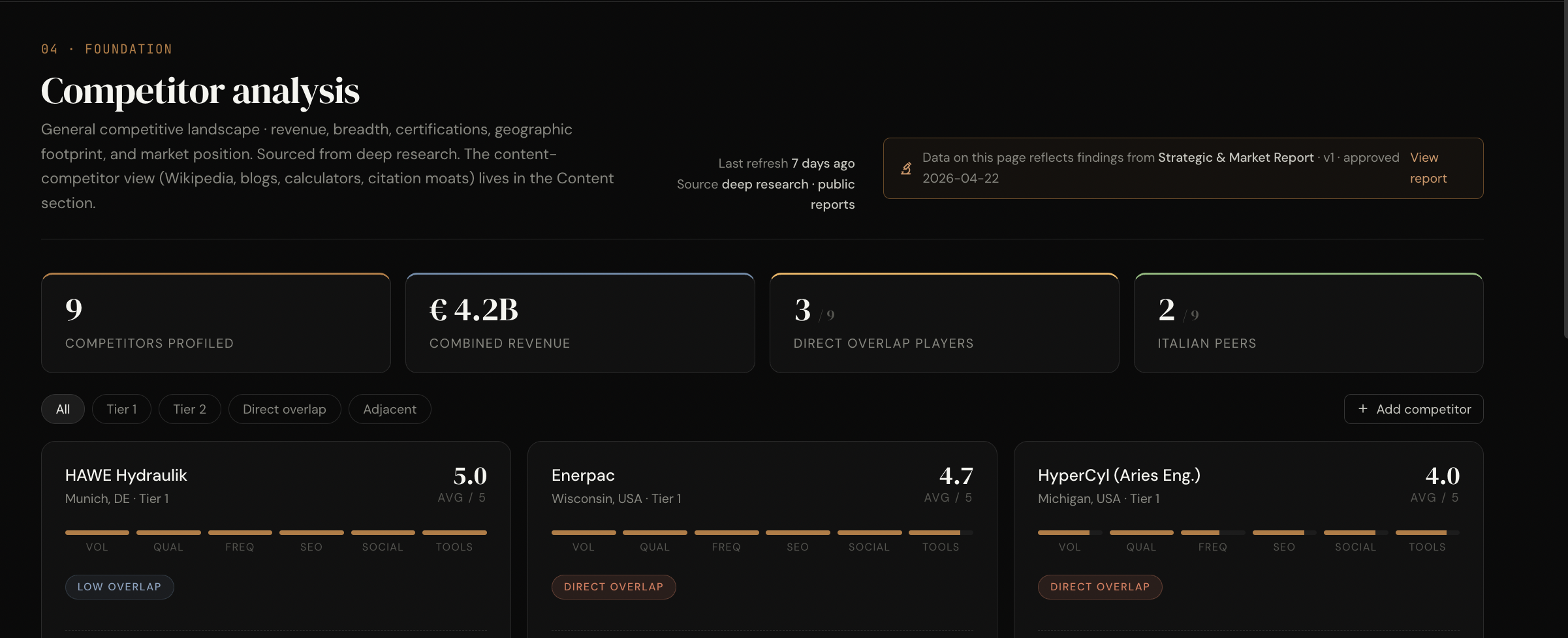The width and height of the screenshot is (1568, 638).
Task: Click the LOW OVERLAP badge on HAWE
Action: point(119,587)
